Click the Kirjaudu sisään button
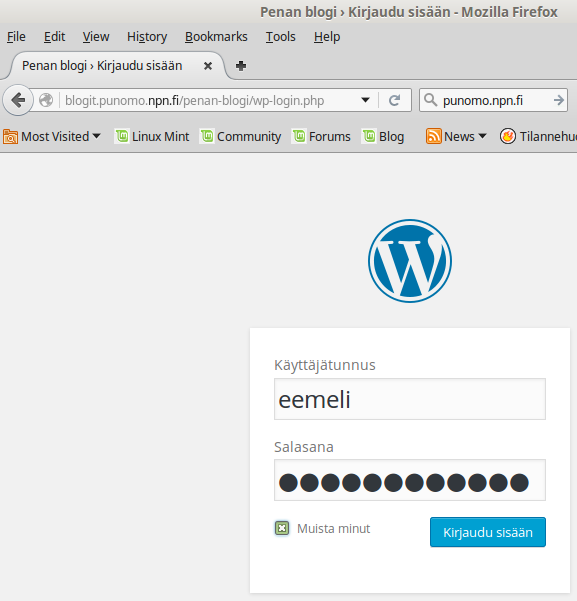The image size is (577, 601). click(x=488, y=532)
